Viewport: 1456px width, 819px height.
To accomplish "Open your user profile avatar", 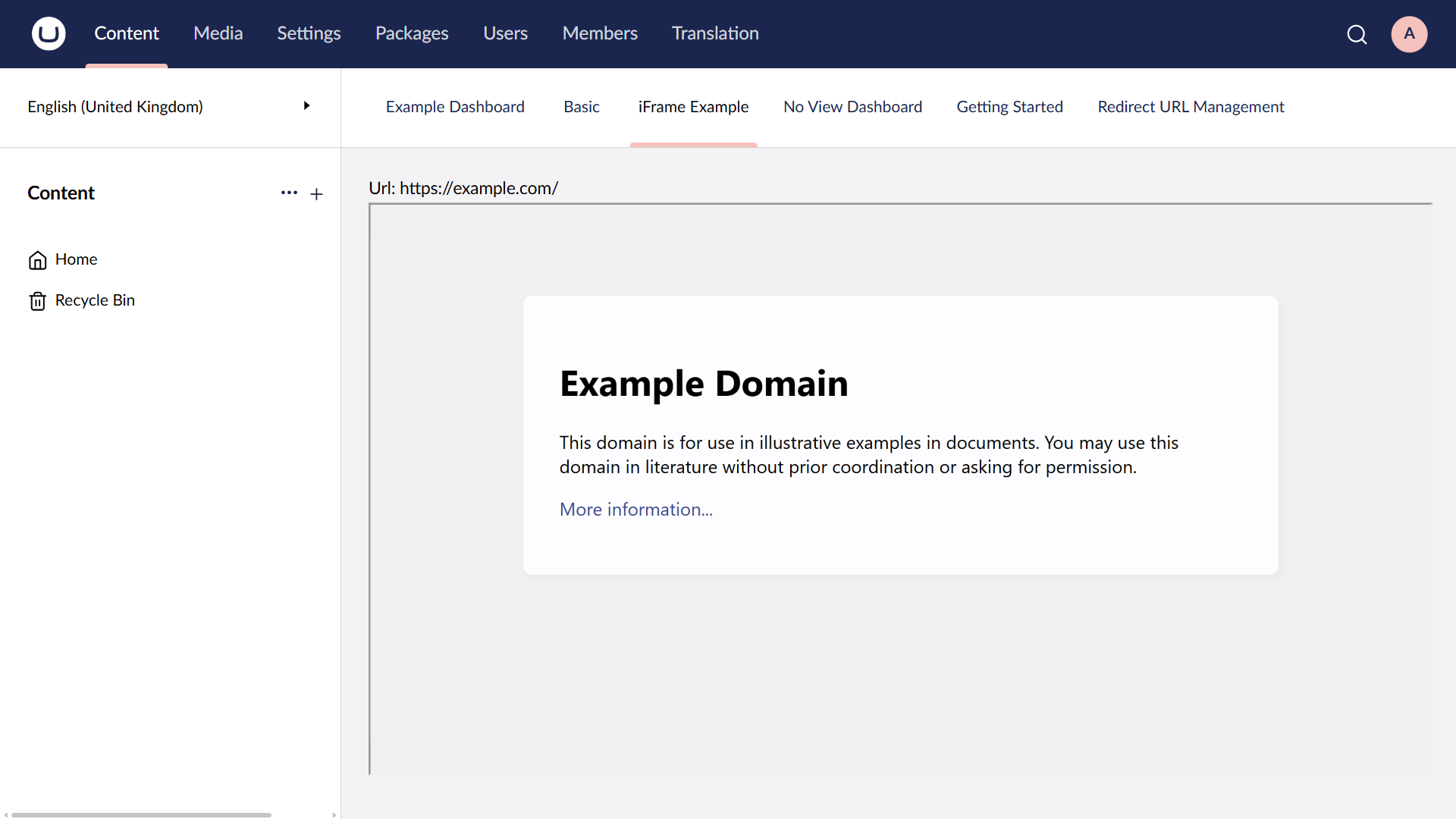I will tap(1409, 34).
